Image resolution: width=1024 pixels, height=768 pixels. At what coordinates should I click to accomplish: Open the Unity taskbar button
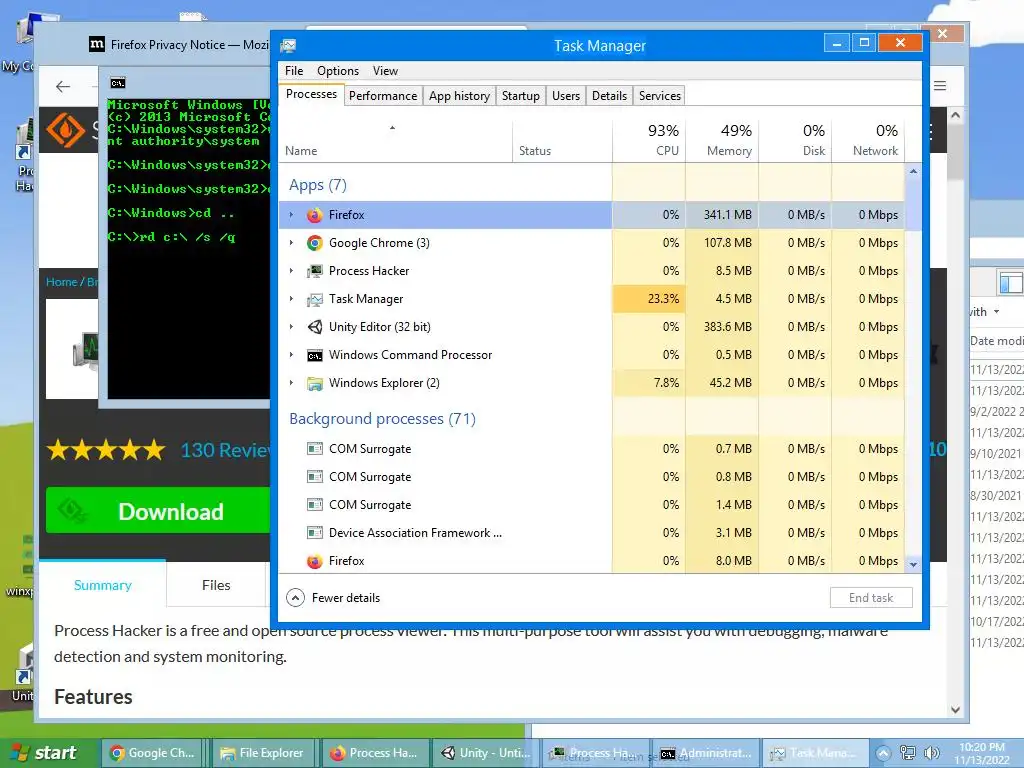(x=485, y=753)
